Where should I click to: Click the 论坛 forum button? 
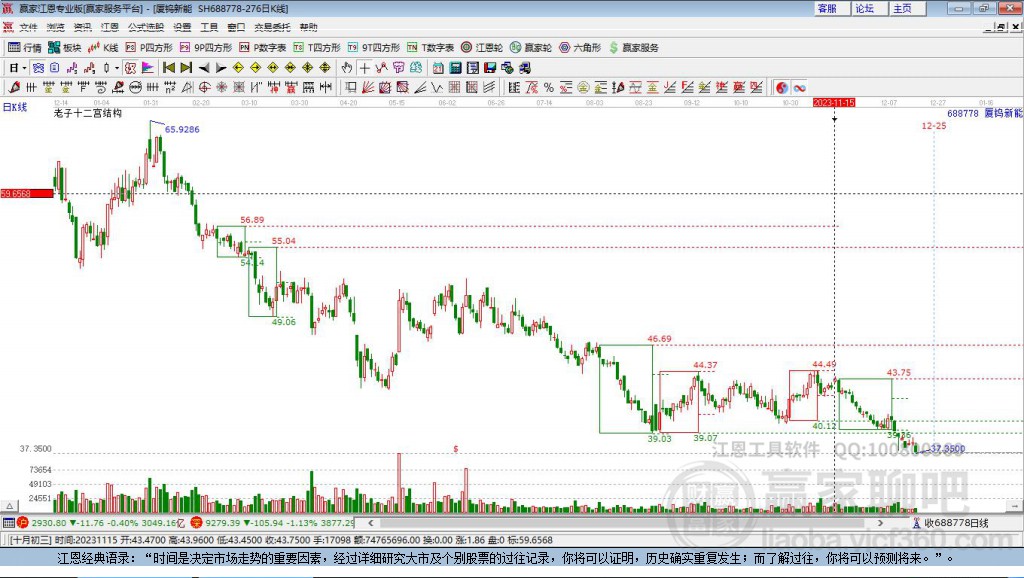click(865, 8)
